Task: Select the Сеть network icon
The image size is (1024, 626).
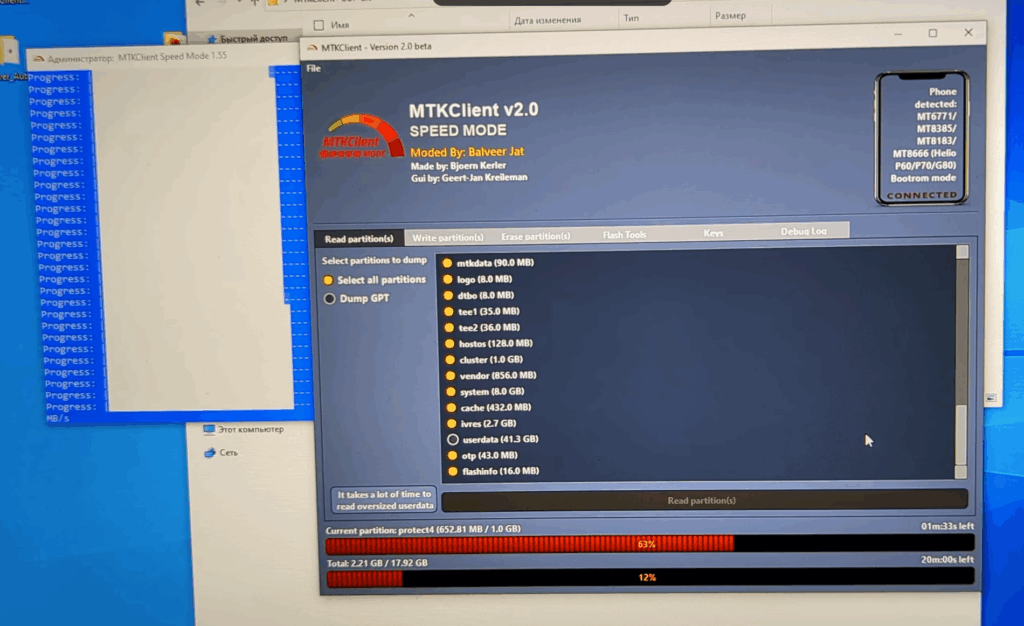Action: 209,452
